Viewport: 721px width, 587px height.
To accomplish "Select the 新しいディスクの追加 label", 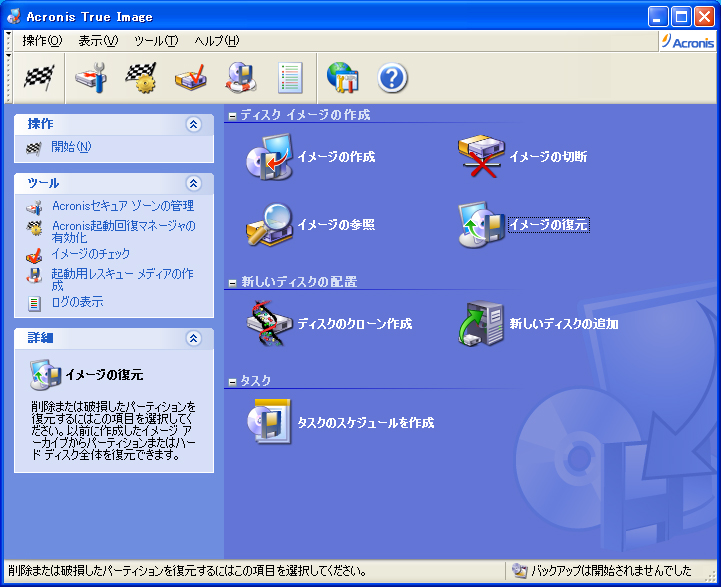I will coord(564,324).
